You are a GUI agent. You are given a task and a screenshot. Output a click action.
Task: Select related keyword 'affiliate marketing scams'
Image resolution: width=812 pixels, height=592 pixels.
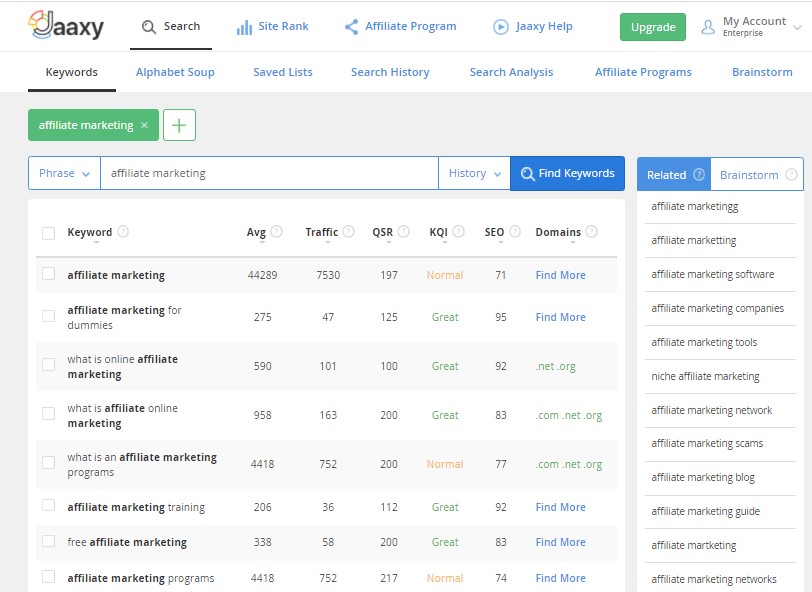pyautogui.click(x=707, y=443)
